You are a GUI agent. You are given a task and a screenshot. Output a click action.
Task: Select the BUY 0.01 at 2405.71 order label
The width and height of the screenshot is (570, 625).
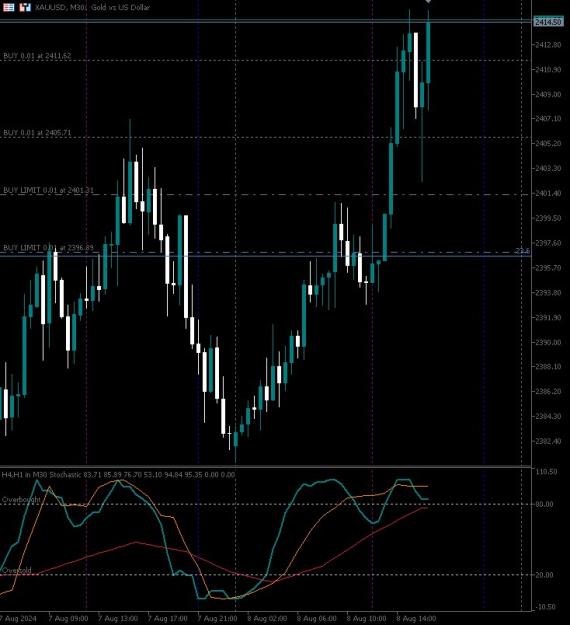click(x=37, y=133)
